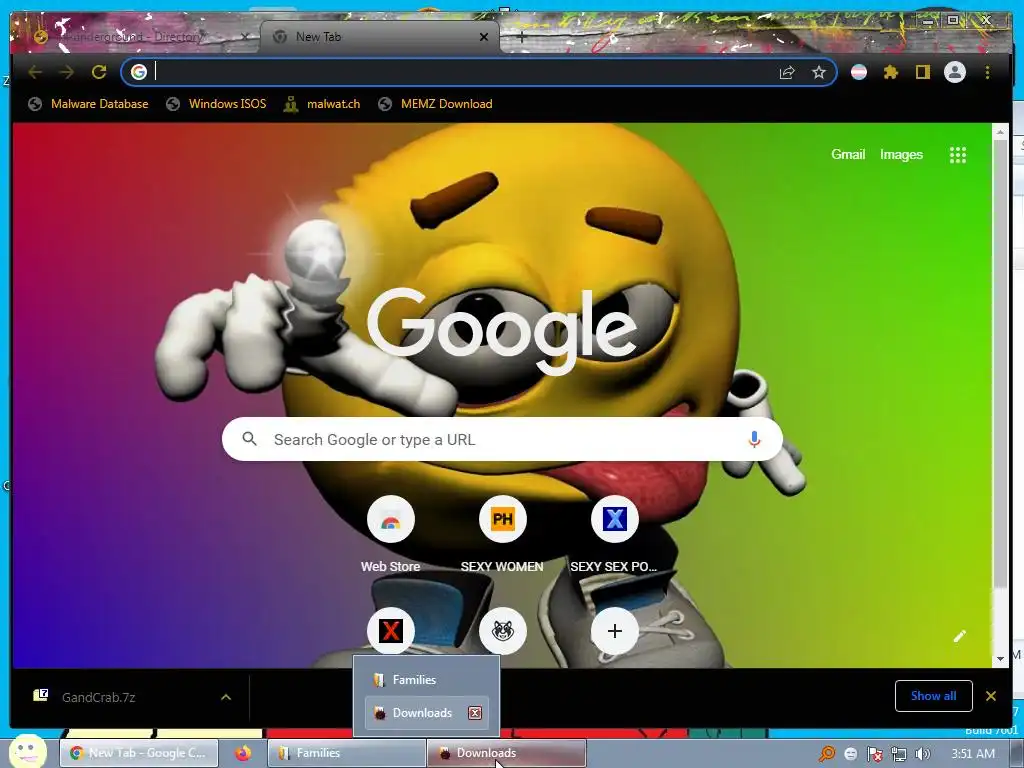Image resolution: width=1024 pixels, height=768 pixels.
Task: Open a new tab with plus button
Action: [x=521, y=37]
